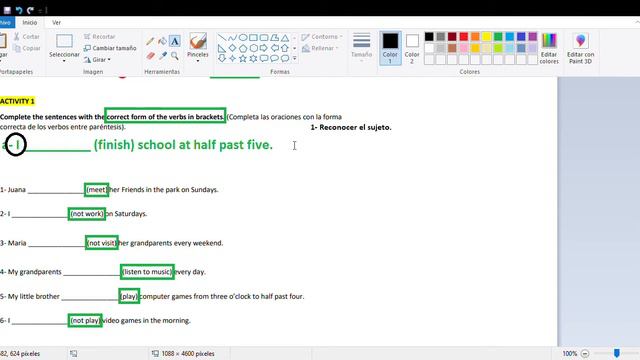Click the sentence starting '4- My grandparents'
Viewport: 640px width, 360px height.
[103, 272]
